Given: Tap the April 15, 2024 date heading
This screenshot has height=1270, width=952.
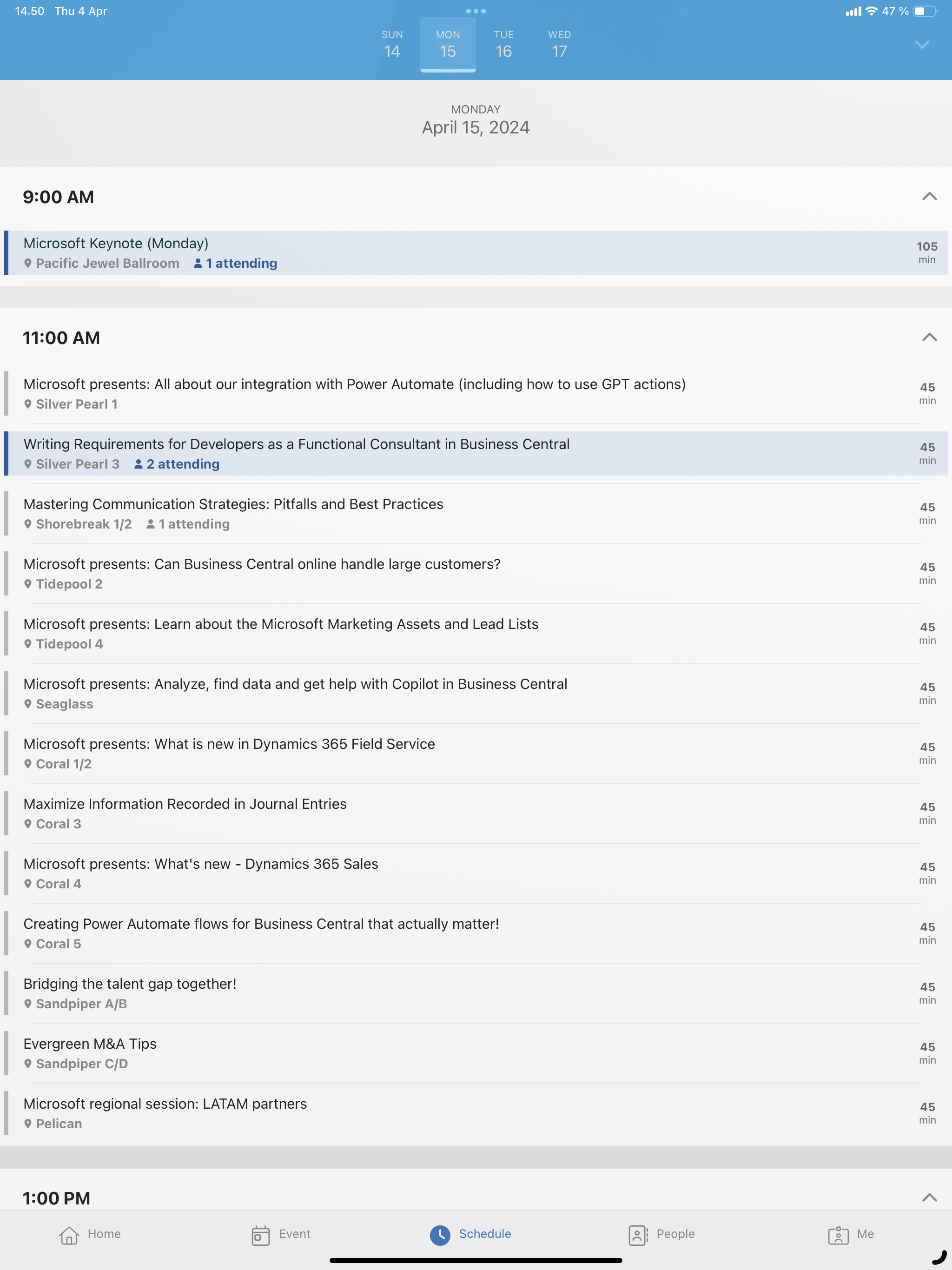Looking at the screenshot, I should point(476,127).
